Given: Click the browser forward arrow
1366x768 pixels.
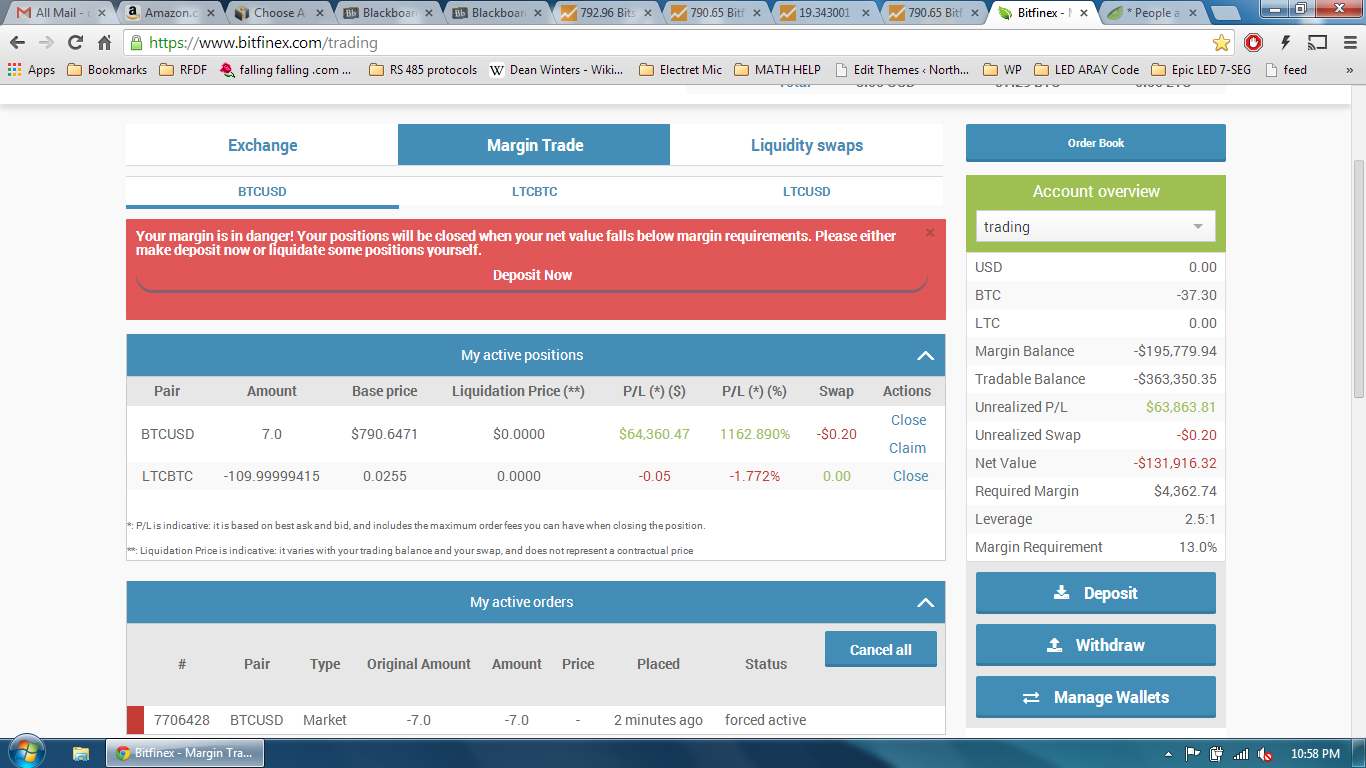Looking at the screenshot, I should [46, 43].
